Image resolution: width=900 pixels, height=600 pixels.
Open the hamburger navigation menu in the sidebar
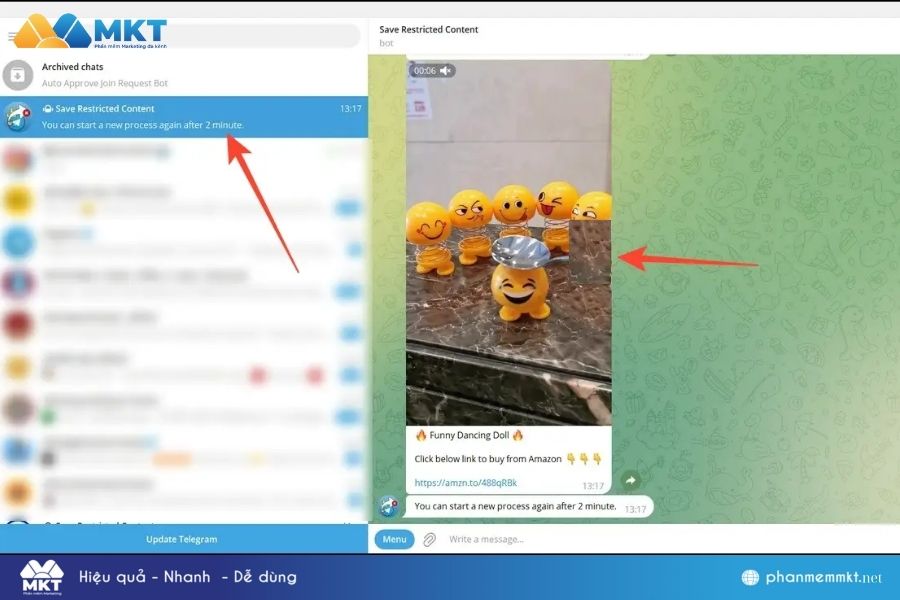click(13, 34)
